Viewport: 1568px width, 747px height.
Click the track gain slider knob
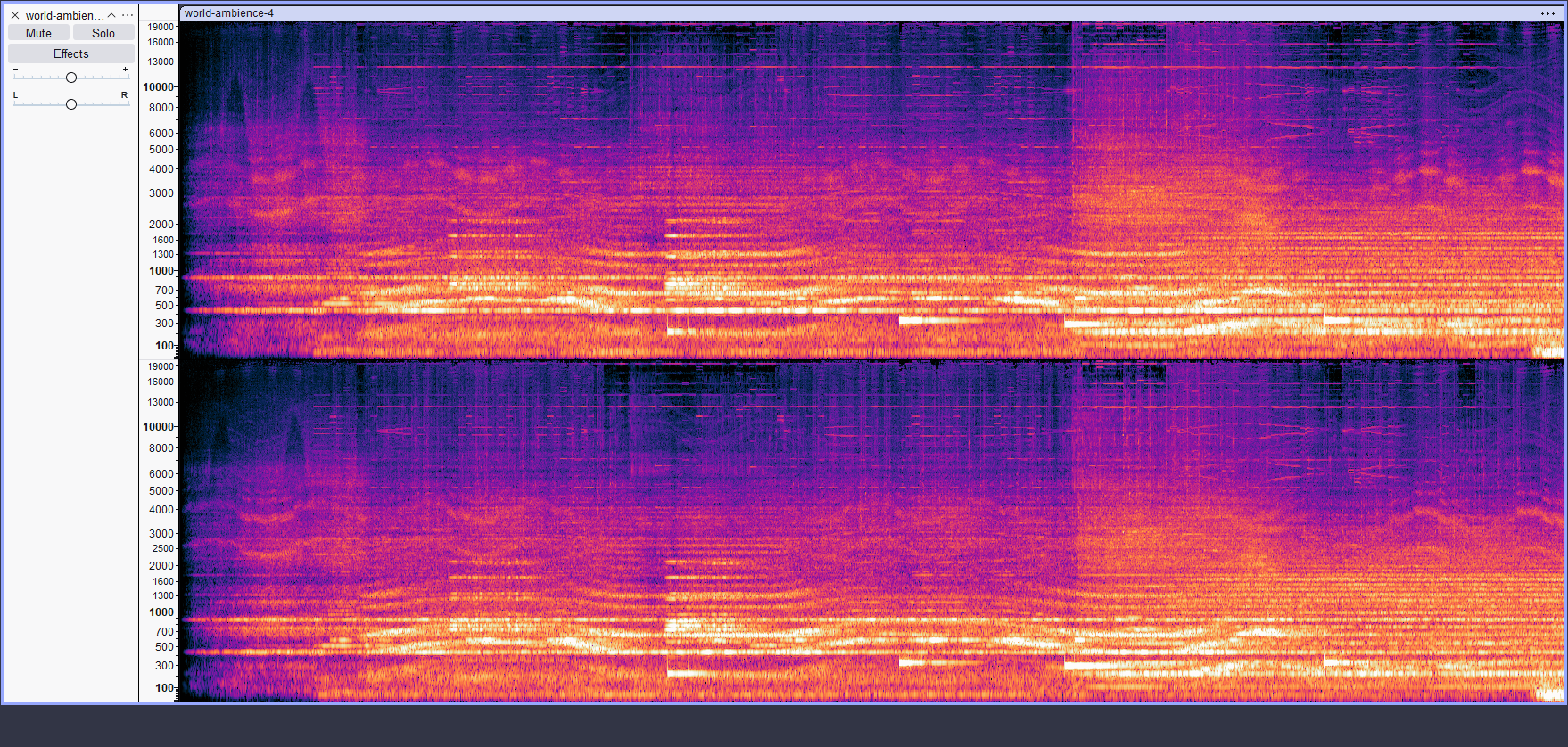point(71,77)
